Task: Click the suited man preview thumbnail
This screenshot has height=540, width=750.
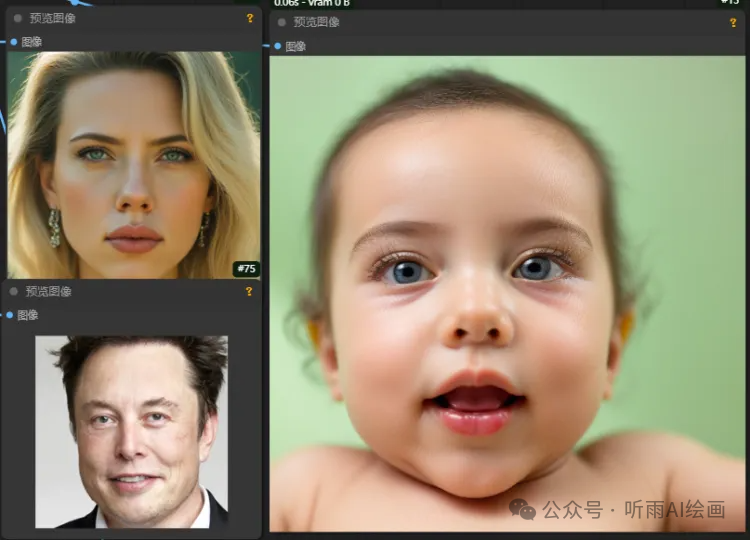Action: tap(132, 432)
